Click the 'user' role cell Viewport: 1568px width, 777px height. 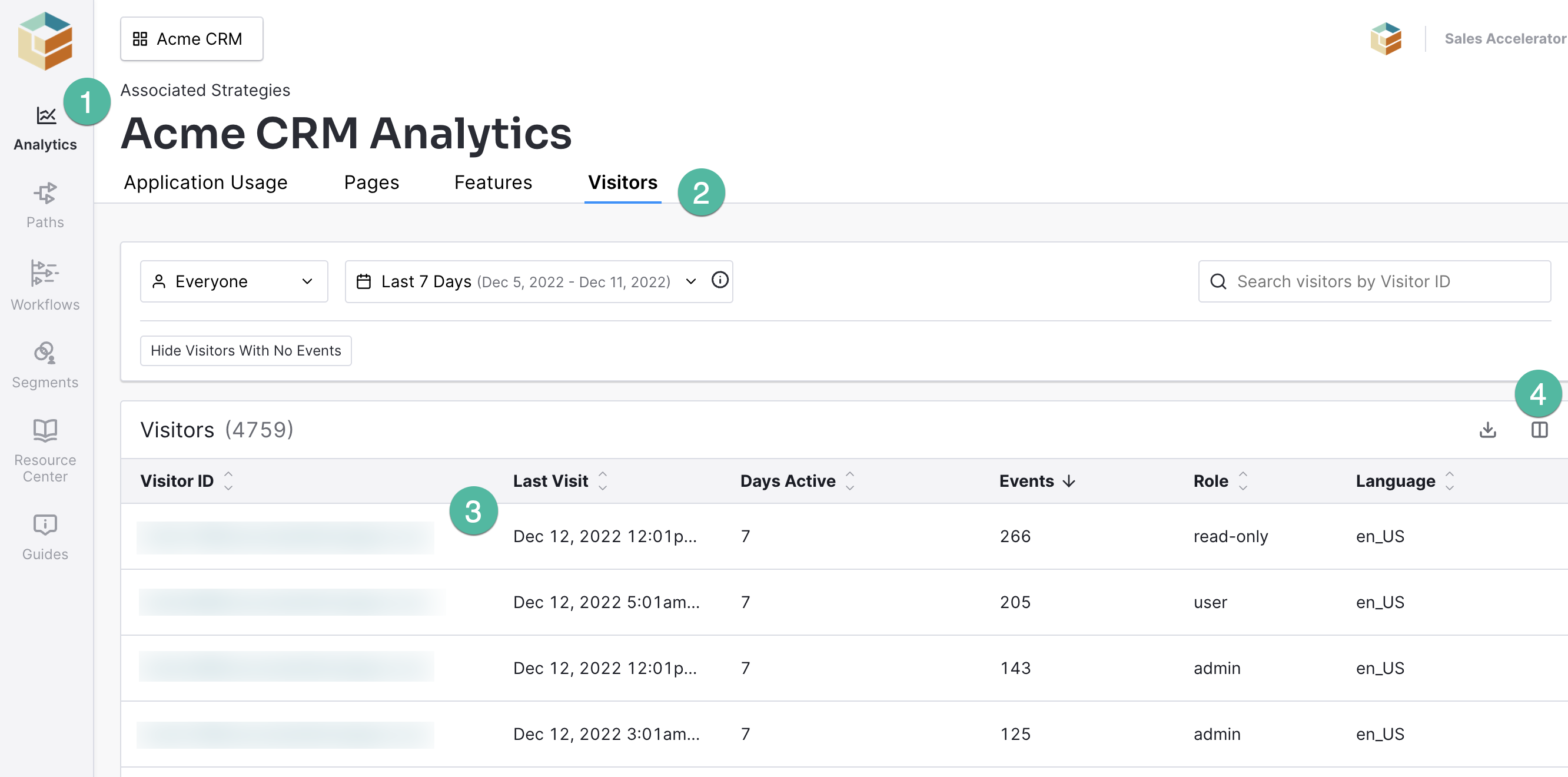pyautogui.click(x=1210, y=602)
